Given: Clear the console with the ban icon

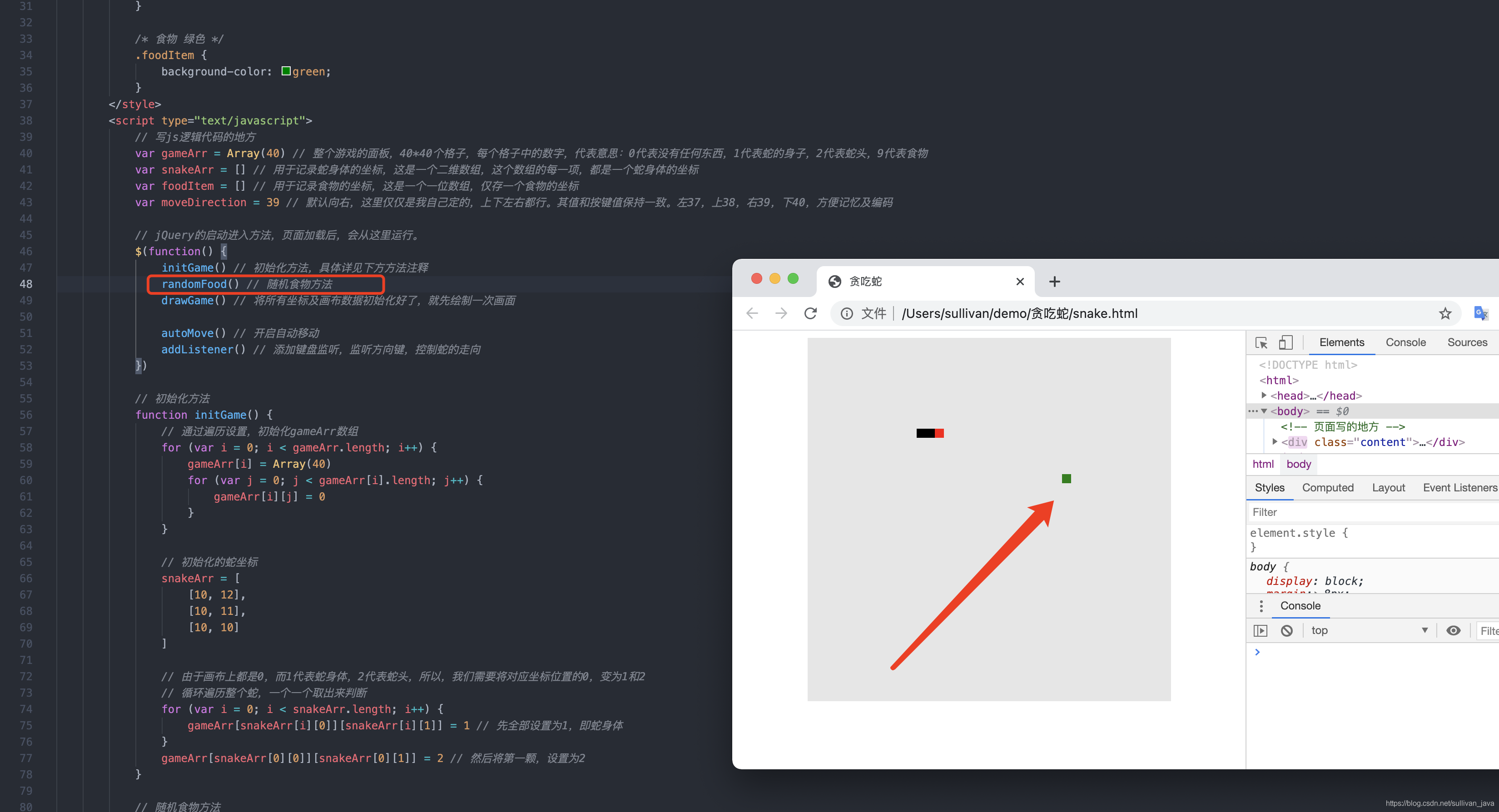Looking at the screenshot, I should tap(1286, 630).
